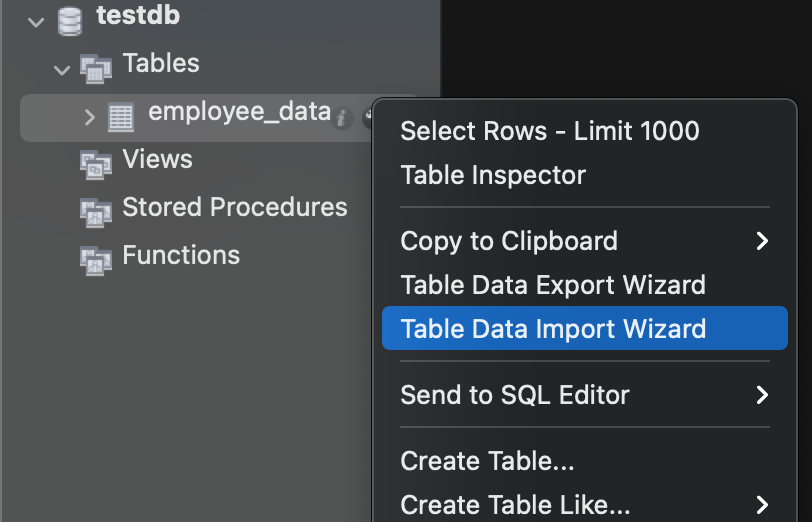Click the Stored Procedures folder icon

click(96, 211)
